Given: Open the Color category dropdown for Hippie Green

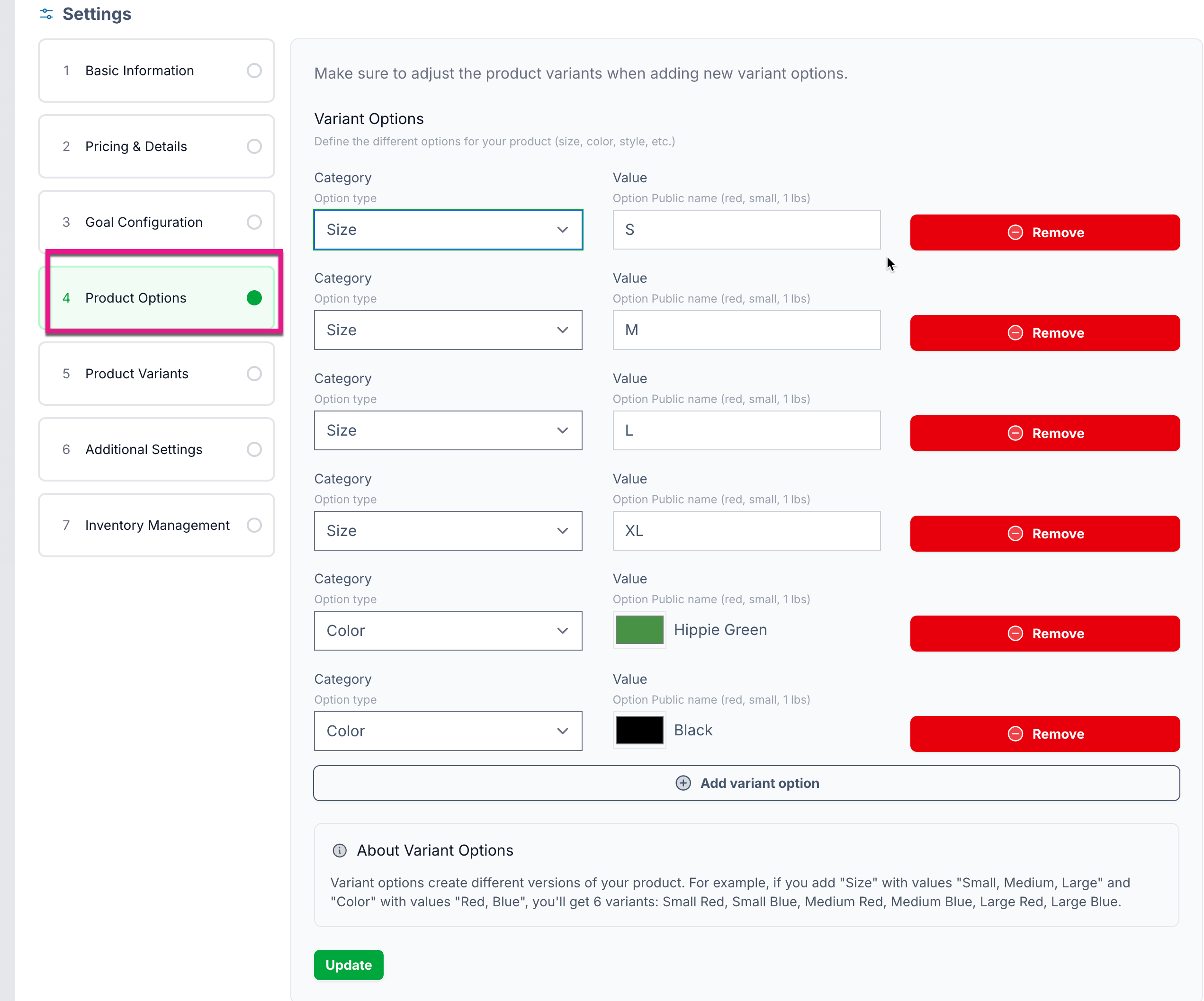Looking at the screenshot, I should pyautogui.click(x=448, y=630).
